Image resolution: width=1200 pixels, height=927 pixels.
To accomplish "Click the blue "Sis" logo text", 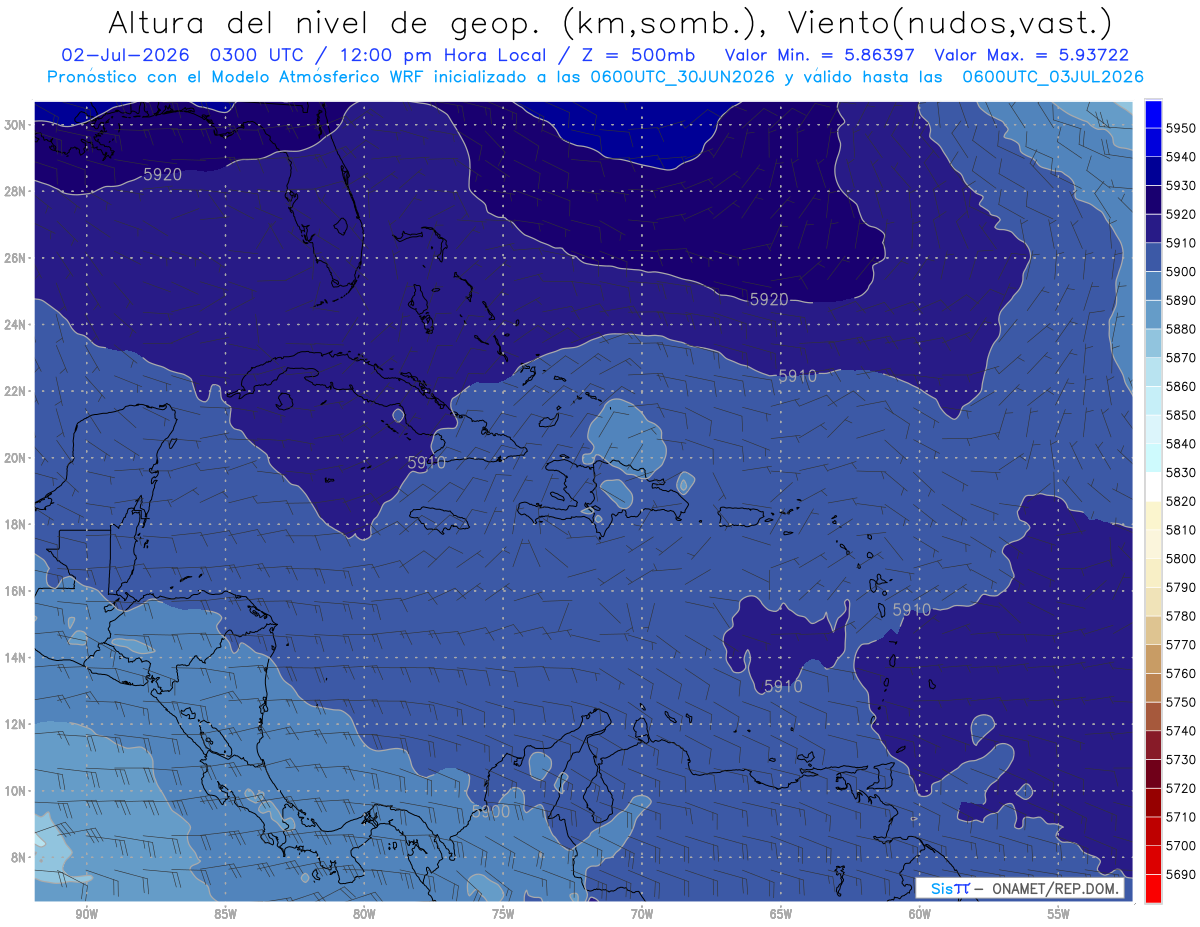I will [x=942, y=888].
